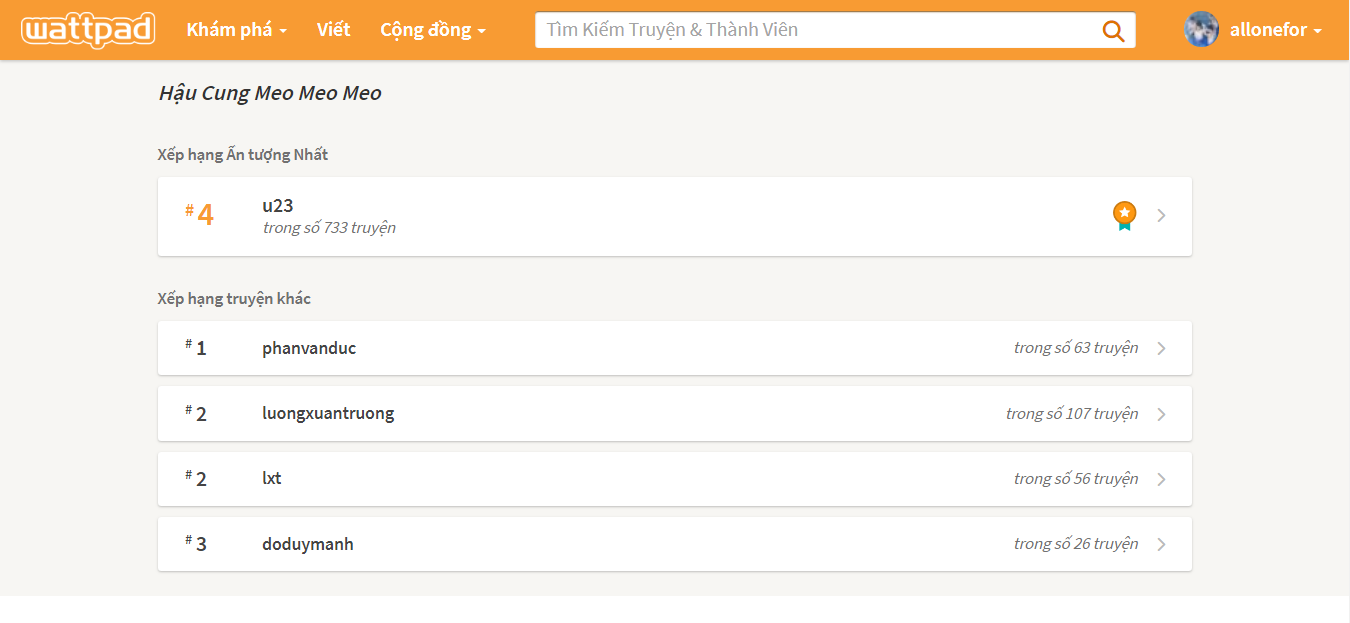Viewport: 1350px width, 623px height.
Task: Go to the Viết menu item
Action: (333, 30)
